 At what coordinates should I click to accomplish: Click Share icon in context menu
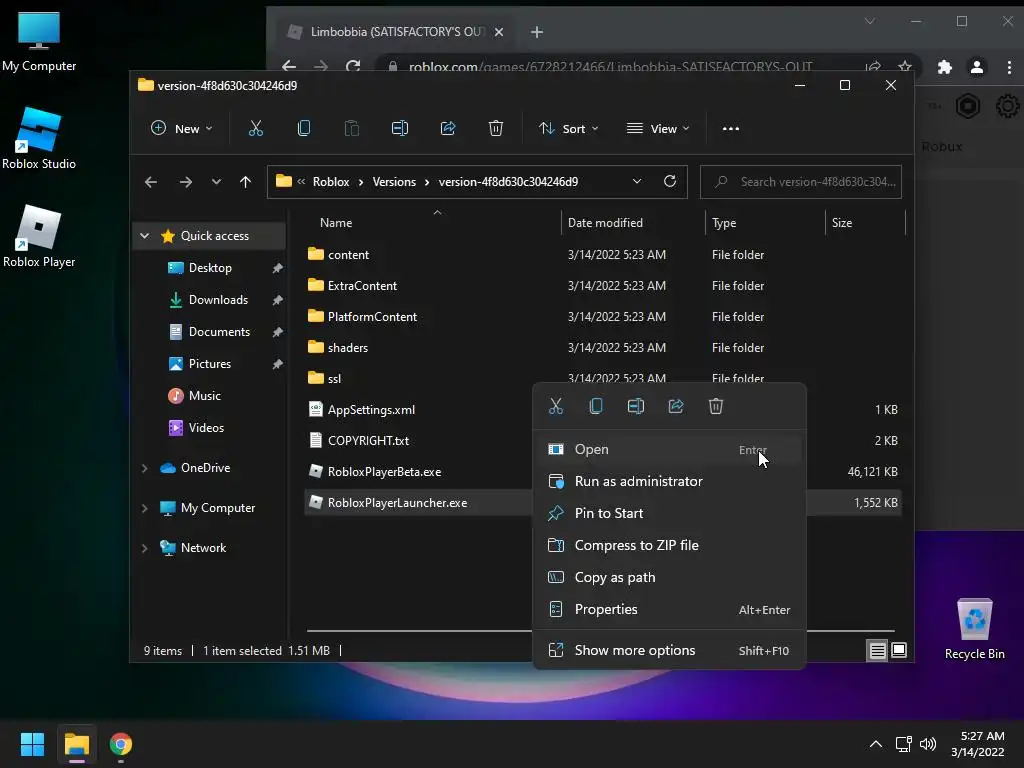pos(676,406)
